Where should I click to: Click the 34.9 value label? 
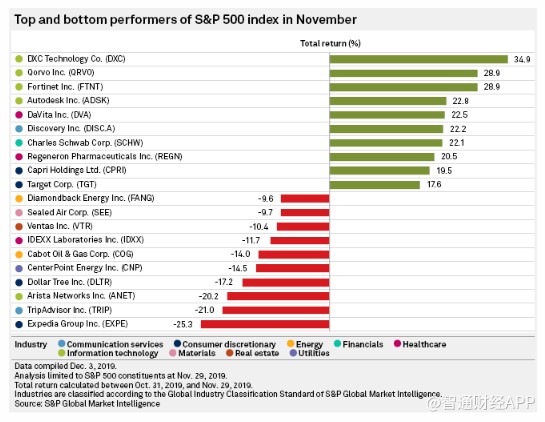[522, 59]
